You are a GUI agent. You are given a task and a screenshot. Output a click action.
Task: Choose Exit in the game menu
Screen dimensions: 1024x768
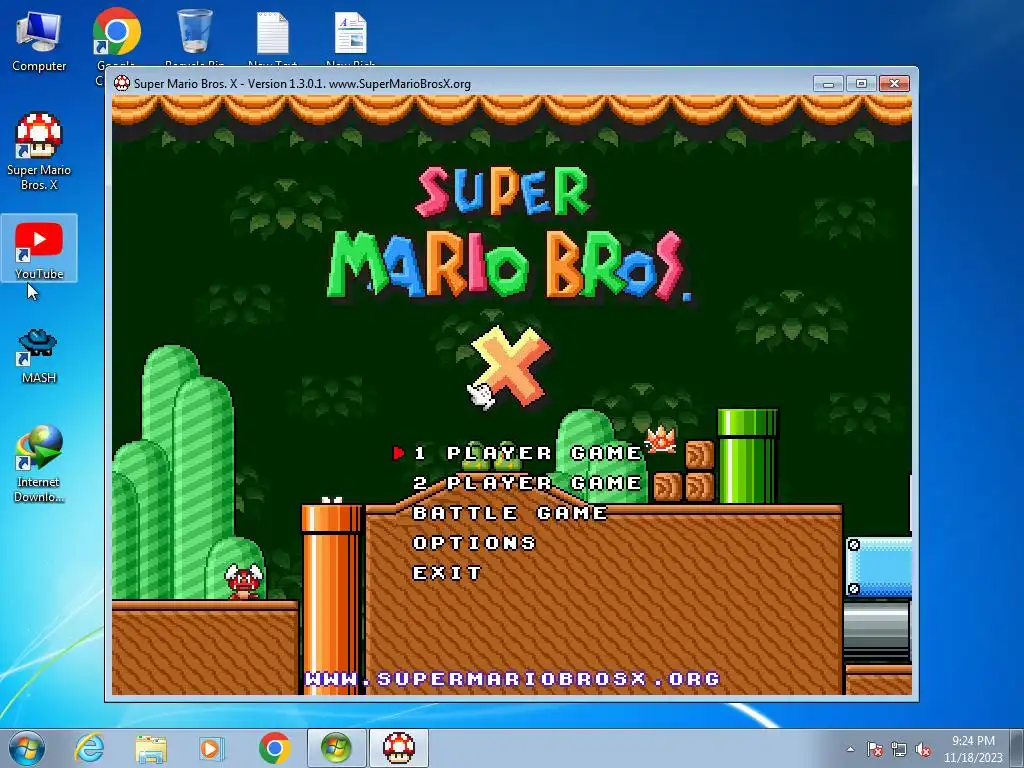[x=447, y=573]
